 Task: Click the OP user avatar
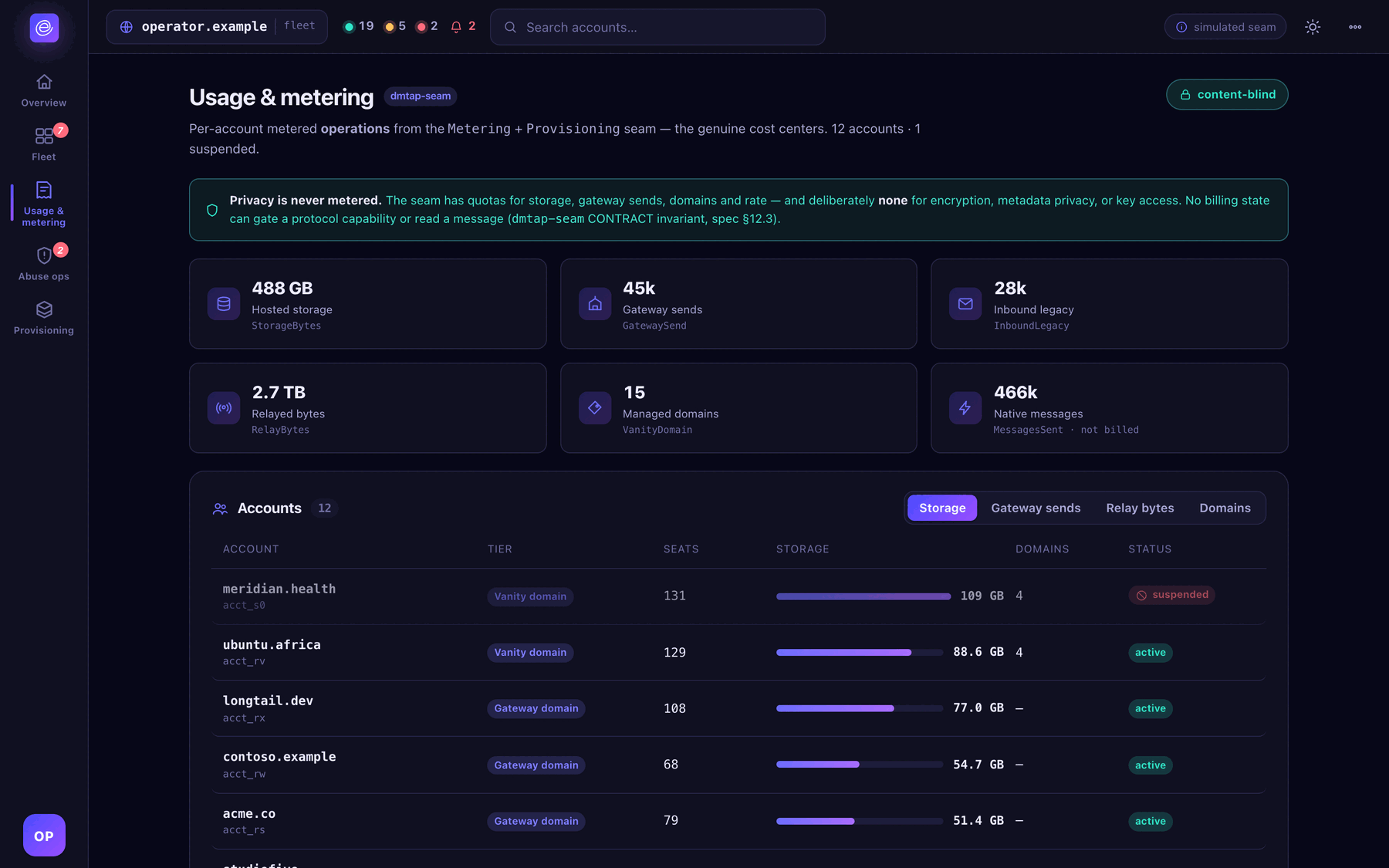click(44, 835)
